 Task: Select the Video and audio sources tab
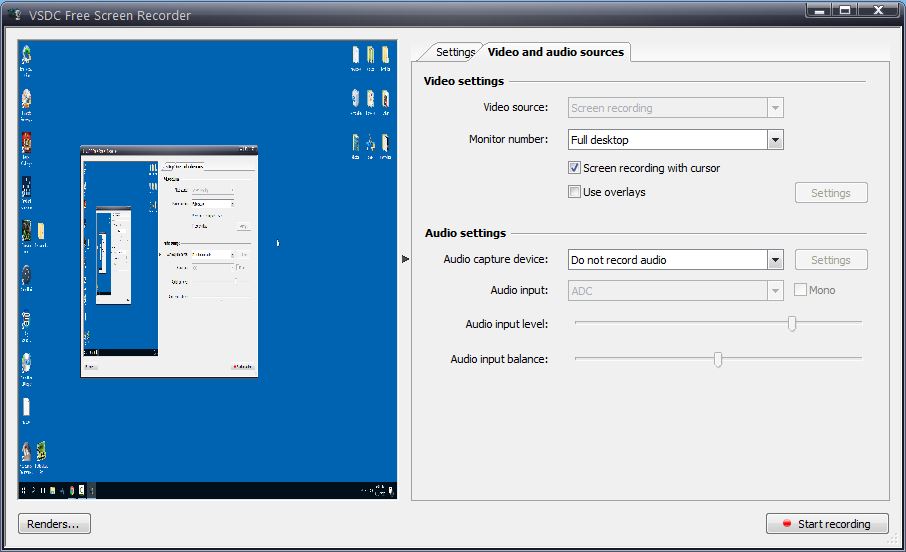point(556,52)
